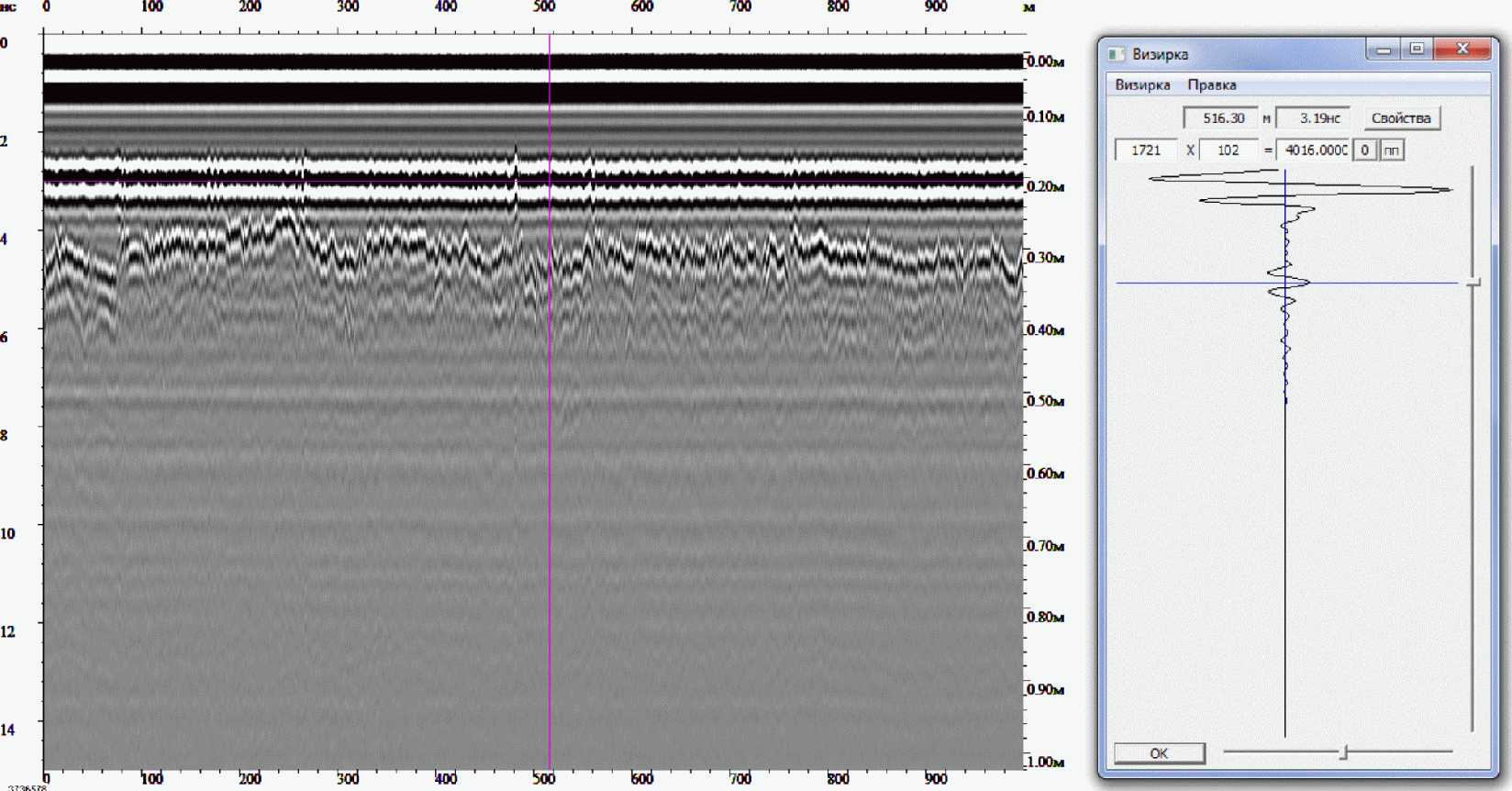
Task: Click the horizontal slider thumb next to OK
Action: click(x=1344, y=752)
